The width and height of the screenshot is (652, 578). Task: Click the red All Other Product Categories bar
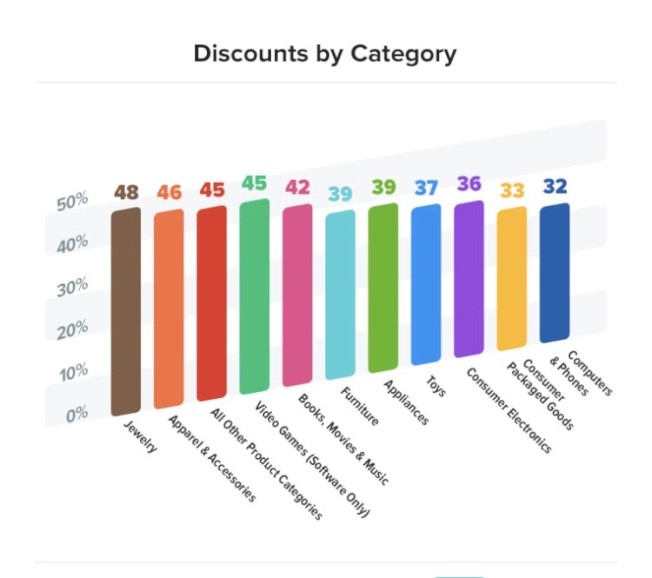point(211,302)
